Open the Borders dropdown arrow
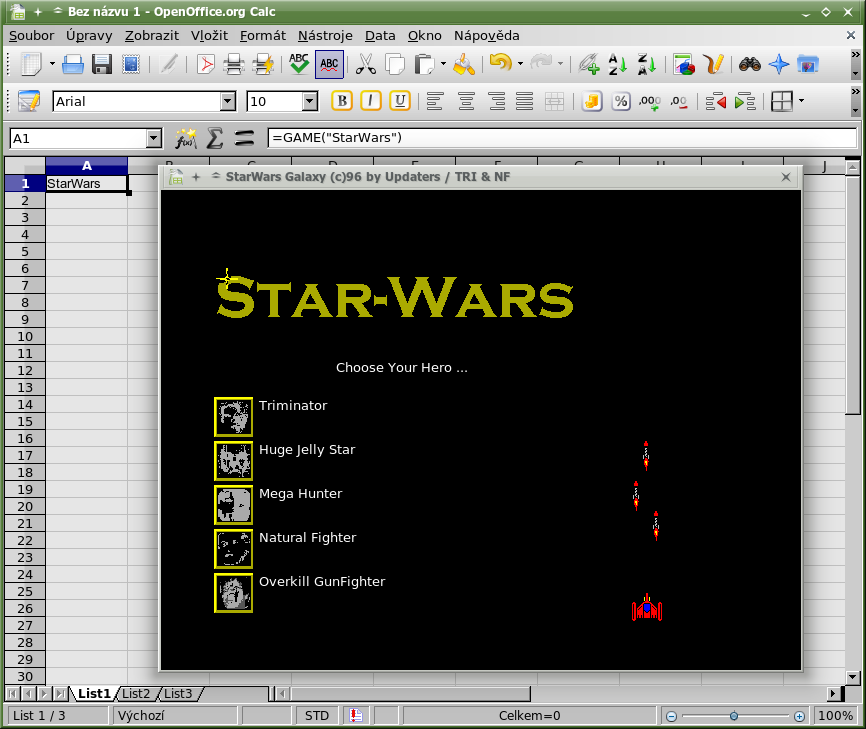The width and height of the screenshot is (866, 729). [801, 102]
